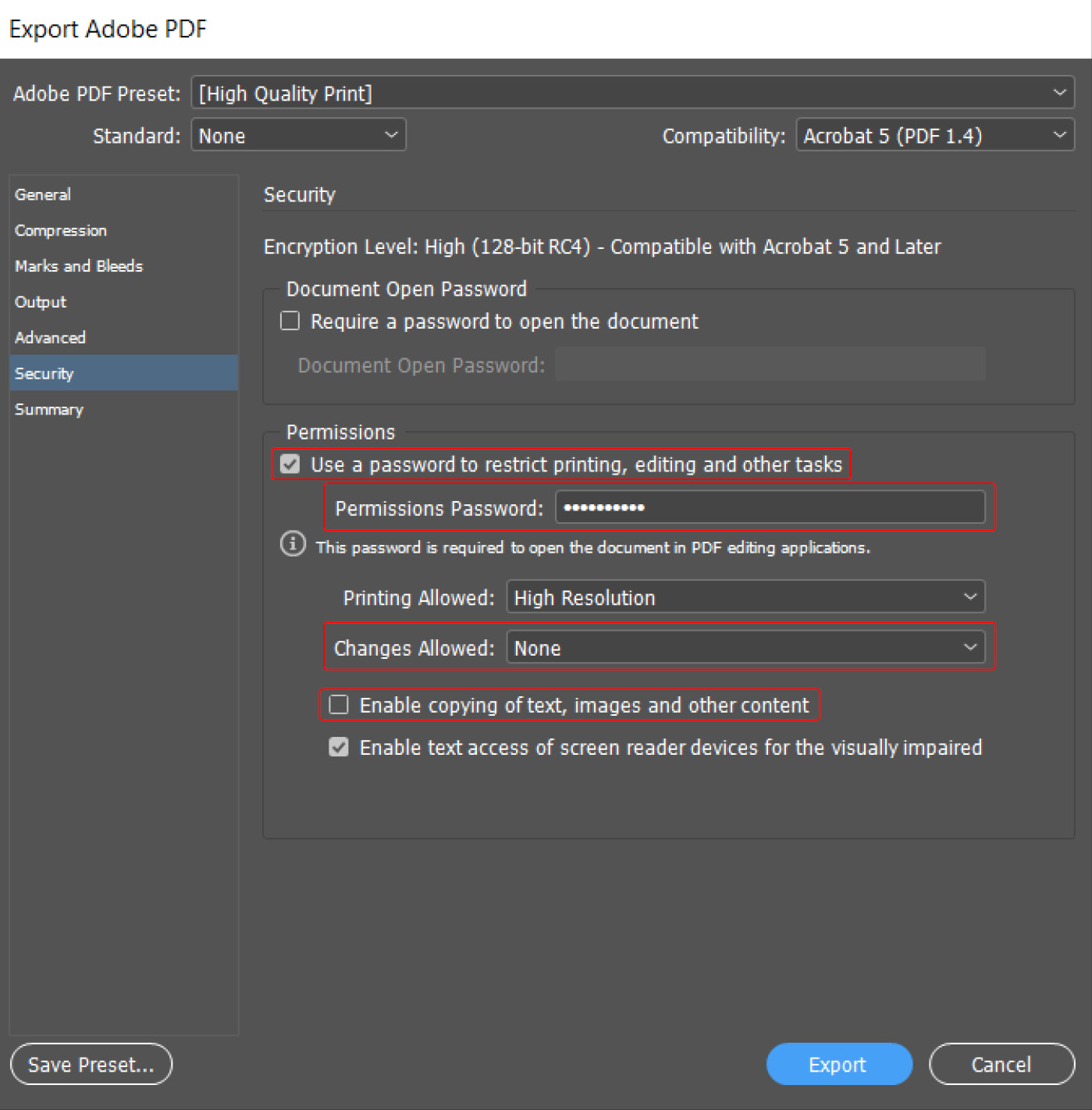Open the Compatibility dropdown
The width and height of the screenshot is (1092, 1110).
(x=934, y=135)
